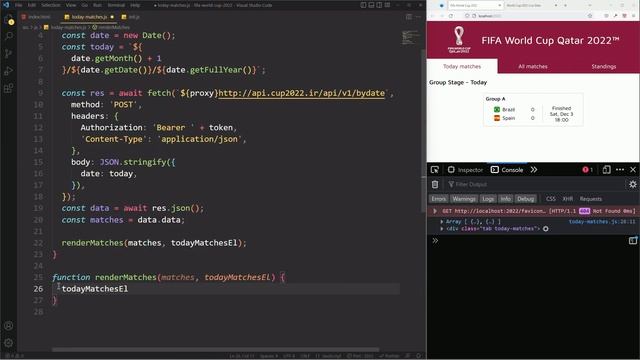This screenshot has width=640, height=360.
Task: Open Run and Debug in the activity bar
Action: 9,71
